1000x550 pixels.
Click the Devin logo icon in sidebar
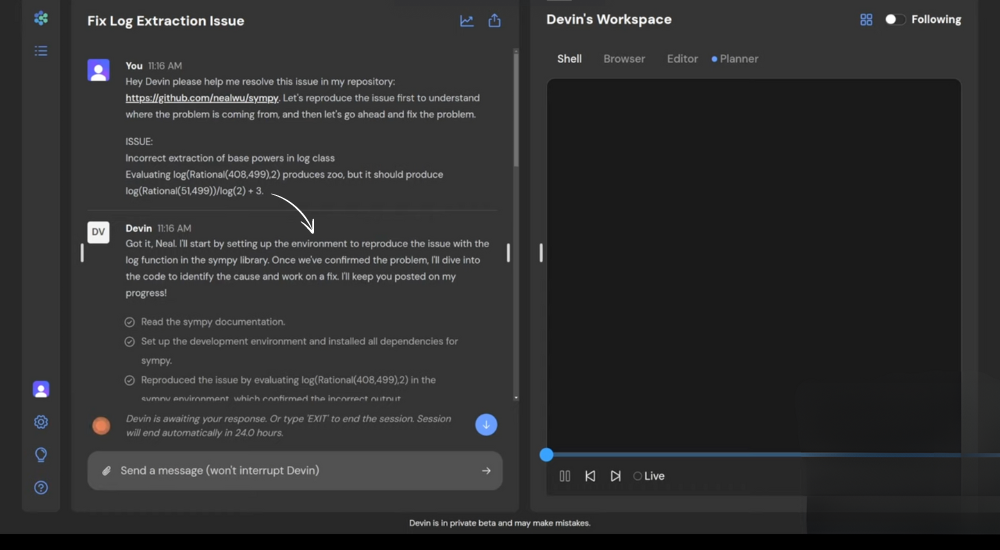click(x=41, y=19)
